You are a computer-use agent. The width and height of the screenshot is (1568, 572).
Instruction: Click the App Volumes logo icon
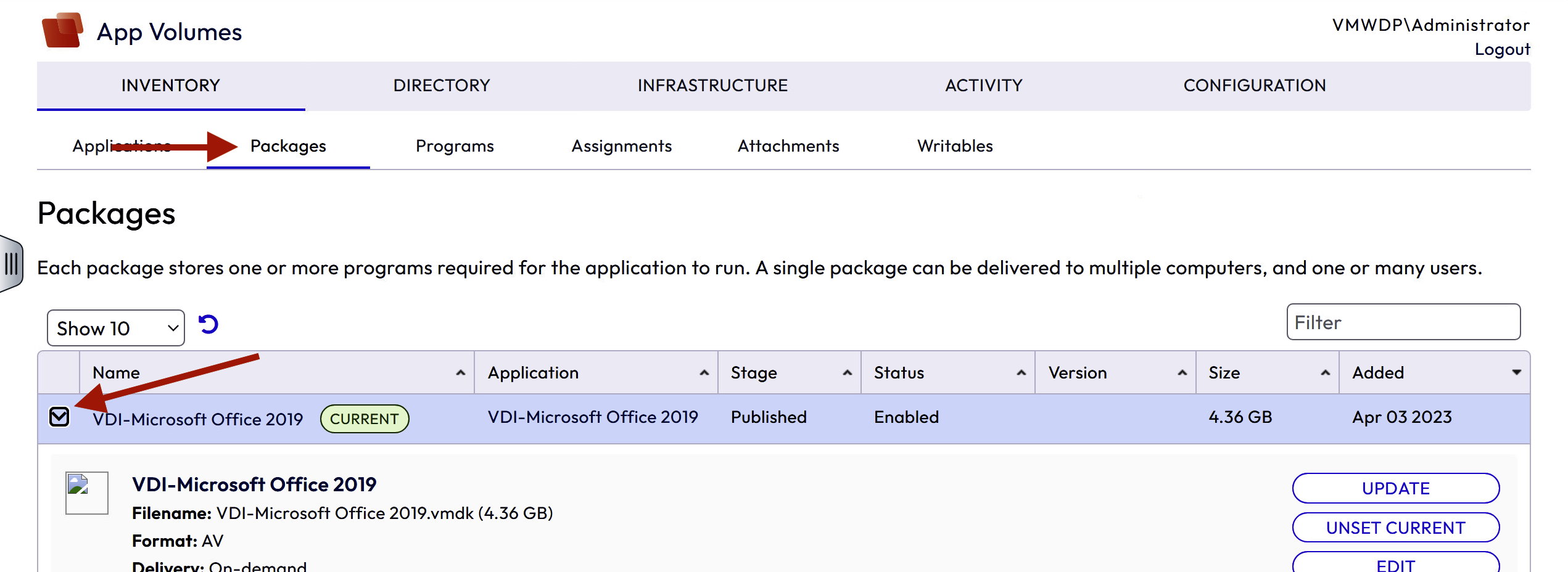(x=62, y=30)
